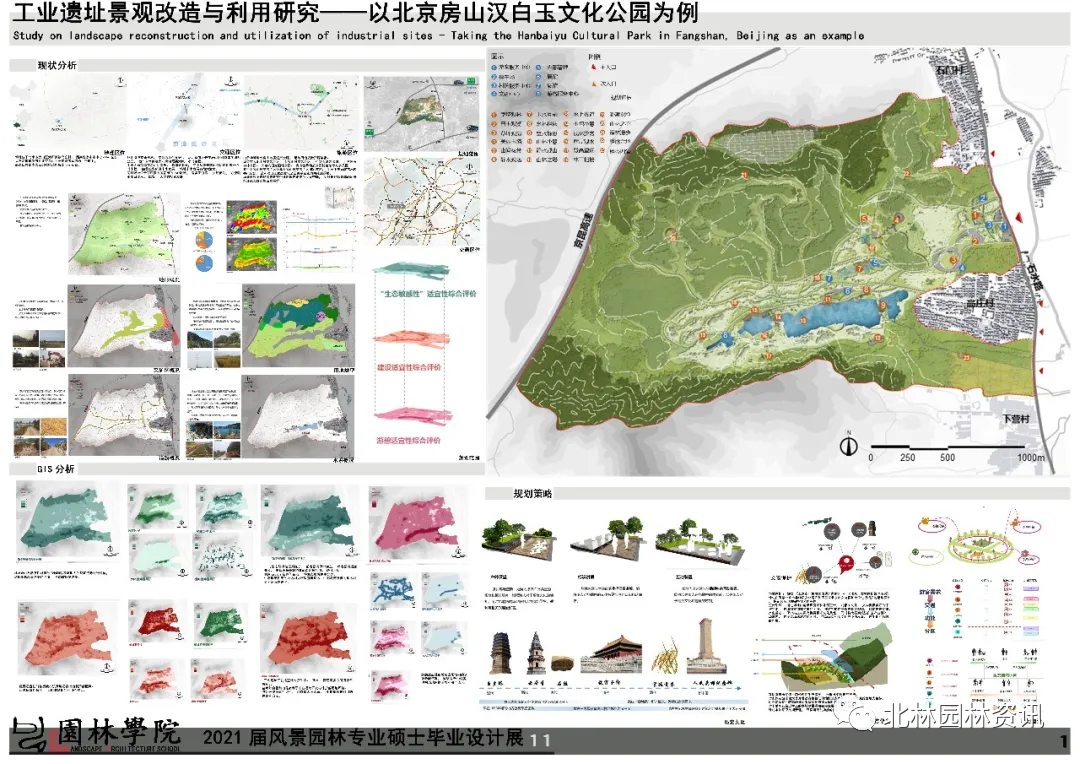
Task: Click the north arrow compass beside the scale bar
Action: [x=848, y=446]
